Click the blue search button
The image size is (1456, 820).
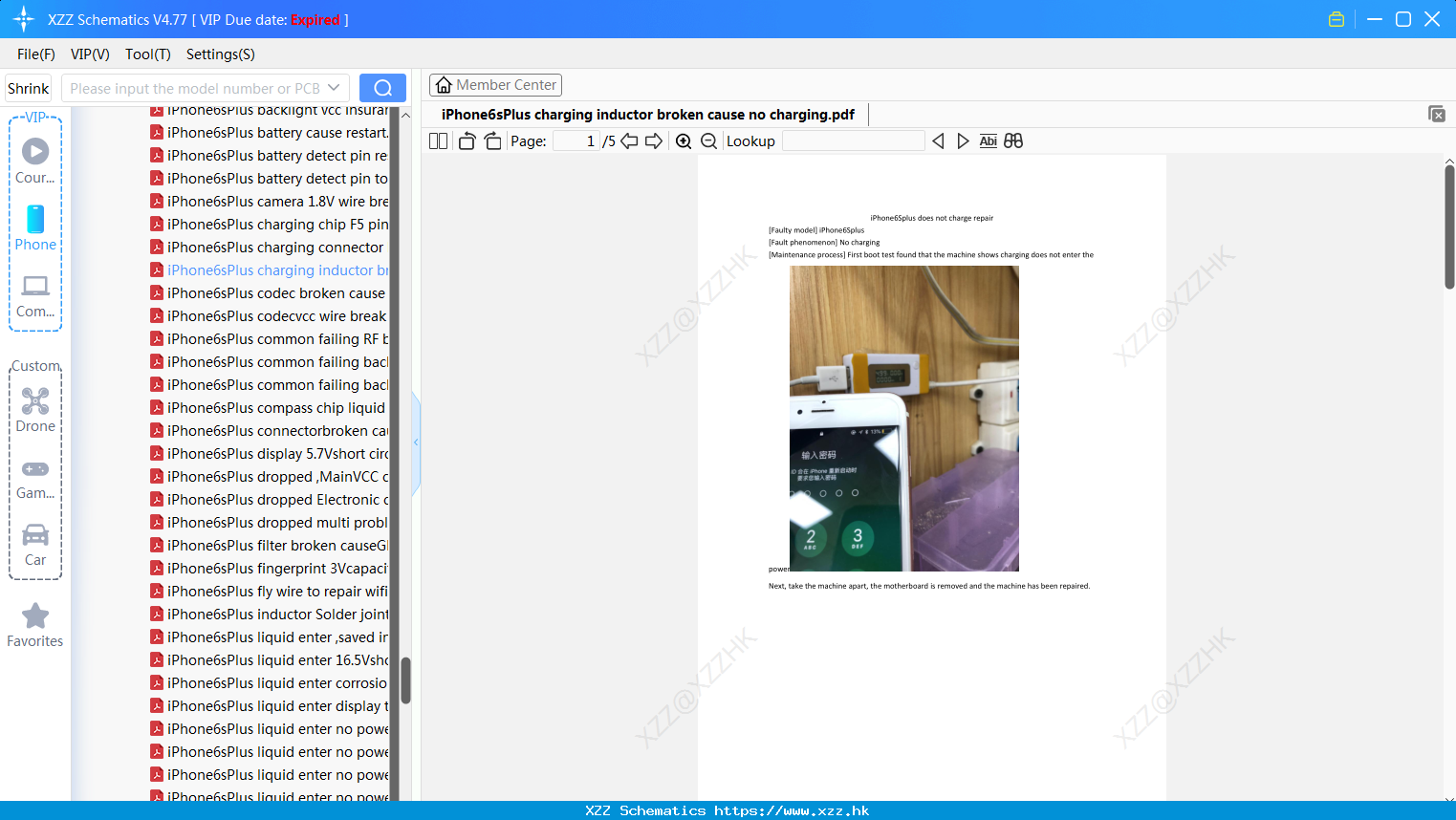pos(382,88)
